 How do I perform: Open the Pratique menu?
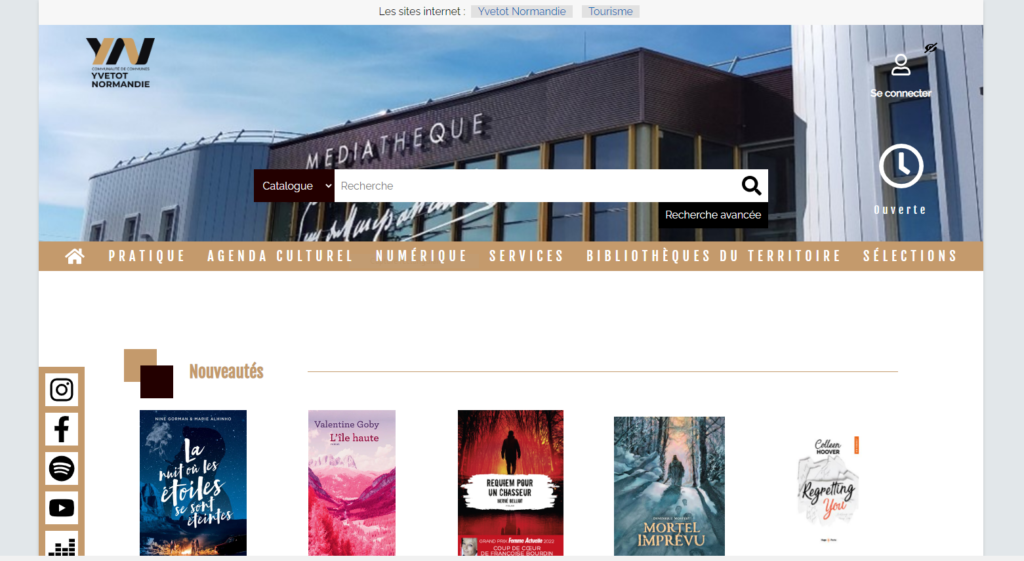pyautogui.click(x=147, y=256)
